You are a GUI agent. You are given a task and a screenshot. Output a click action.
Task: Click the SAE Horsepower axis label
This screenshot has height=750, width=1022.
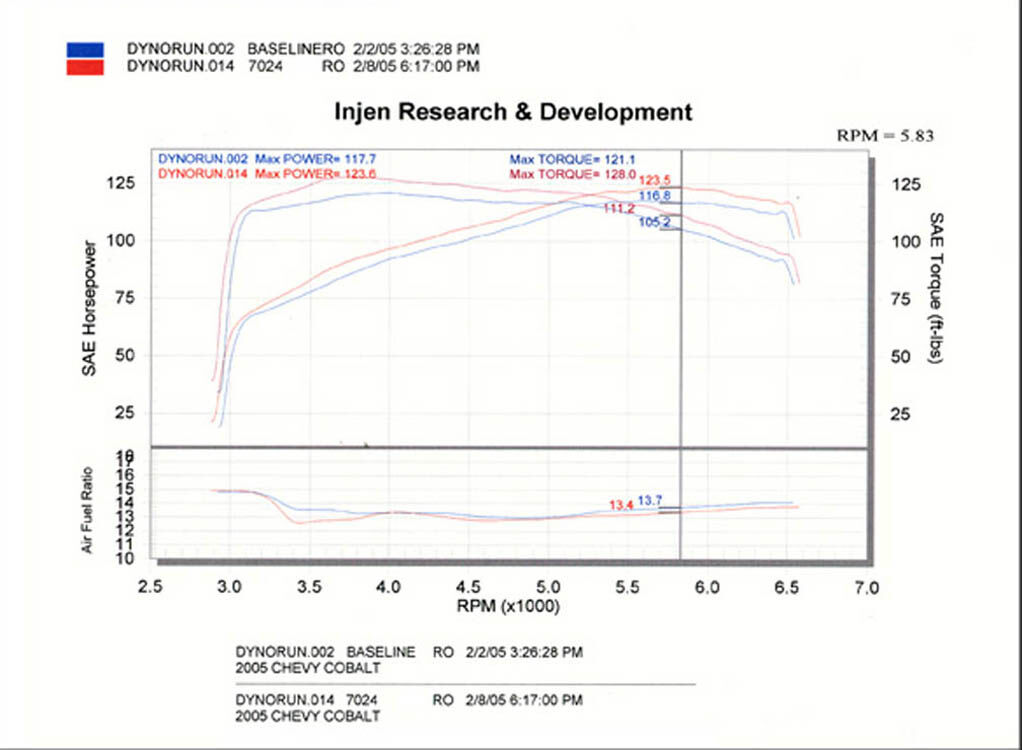89,308
